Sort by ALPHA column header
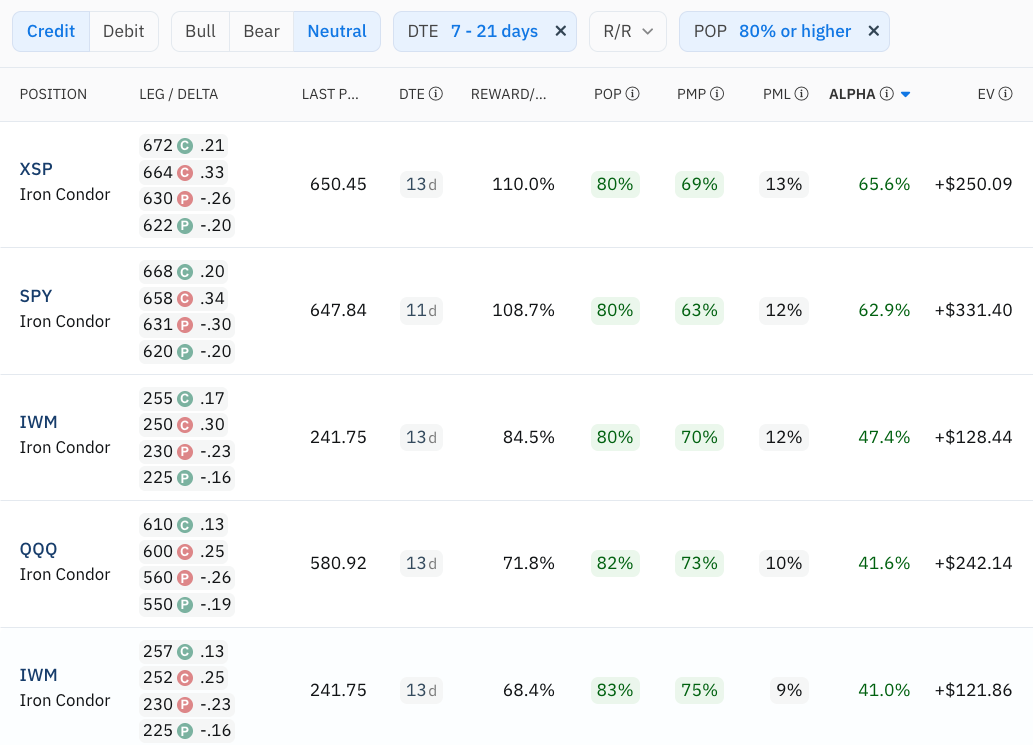This screenshot has height=745, width=1033. [852, 94]
